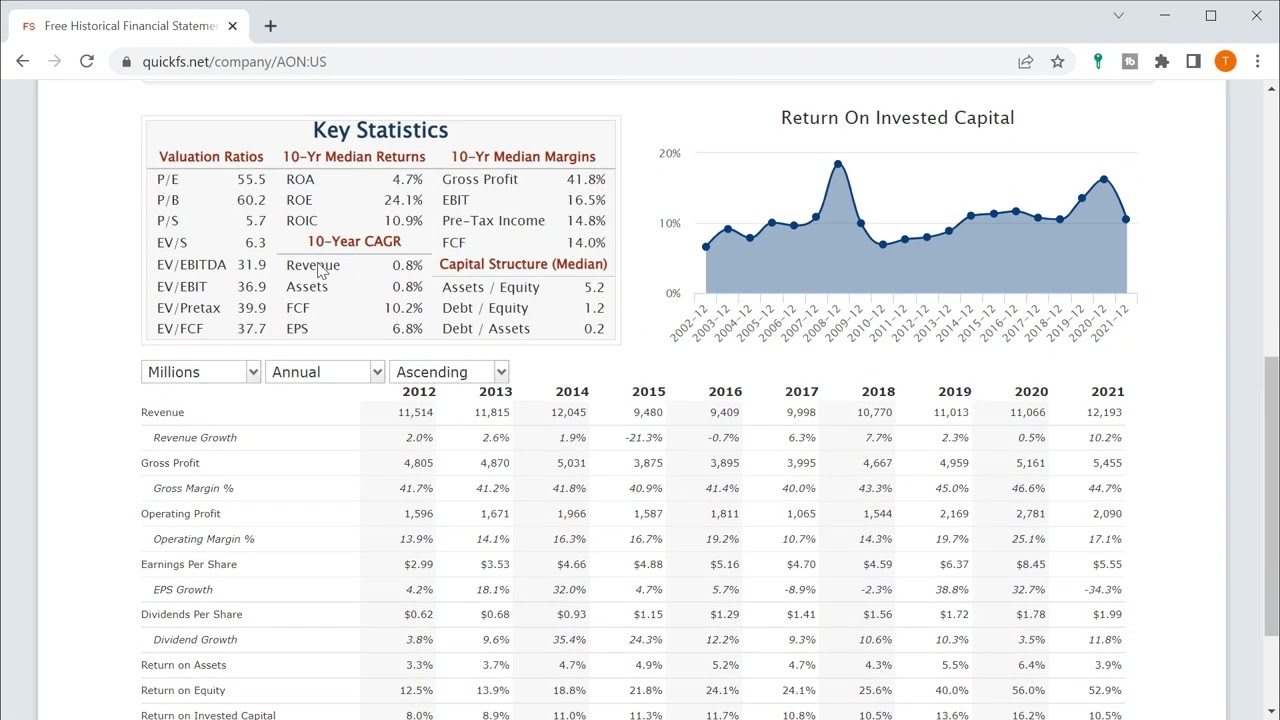Screen dimensions: 1280x720
Task: Open the Extensions puzzle icon
Action: (x=1161, y=61)
